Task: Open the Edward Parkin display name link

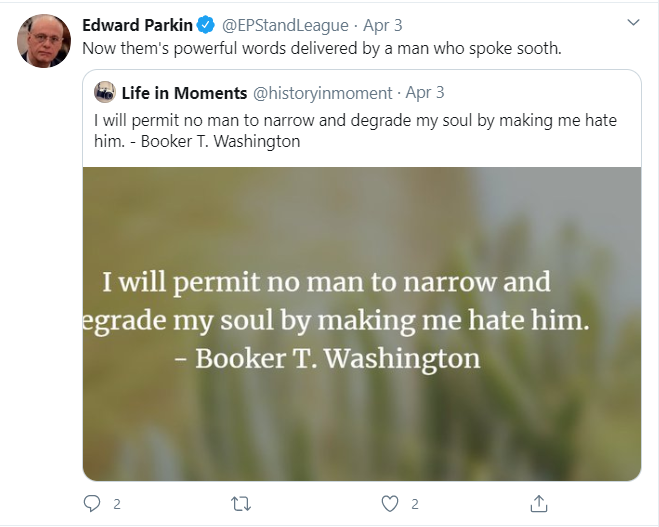Action: 137,25
